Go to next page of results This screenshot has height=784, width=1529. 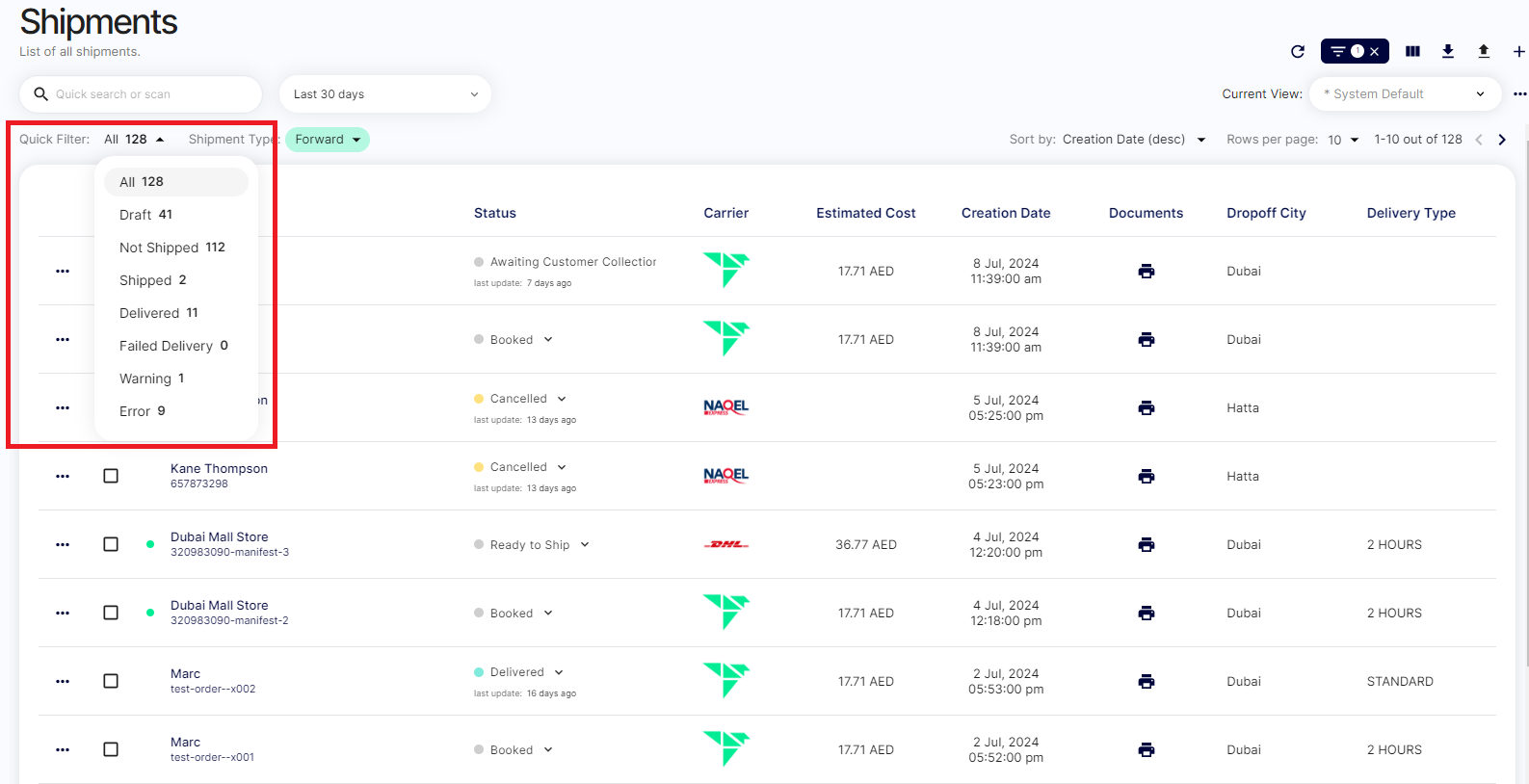[x=1502, y=140]
